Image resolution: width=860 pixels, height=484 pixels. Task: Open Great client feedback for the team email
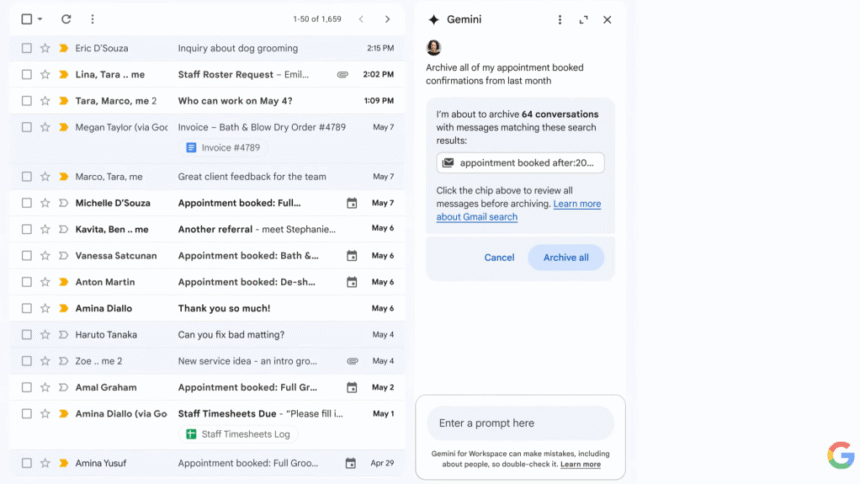tap(252, 177)
